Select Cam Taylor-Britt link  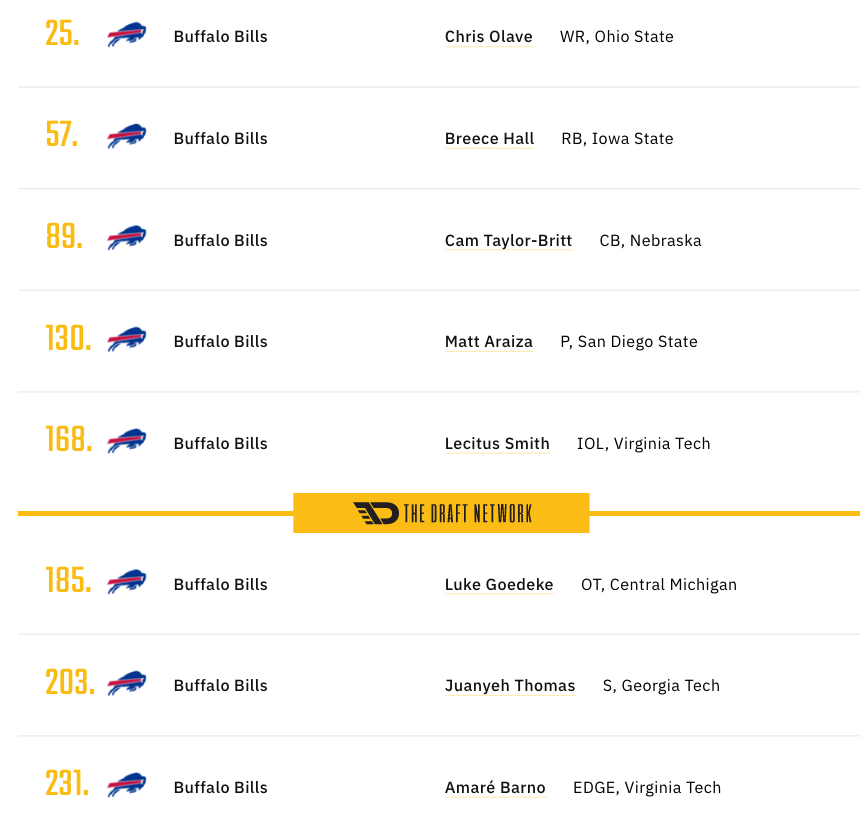point(508,241)
